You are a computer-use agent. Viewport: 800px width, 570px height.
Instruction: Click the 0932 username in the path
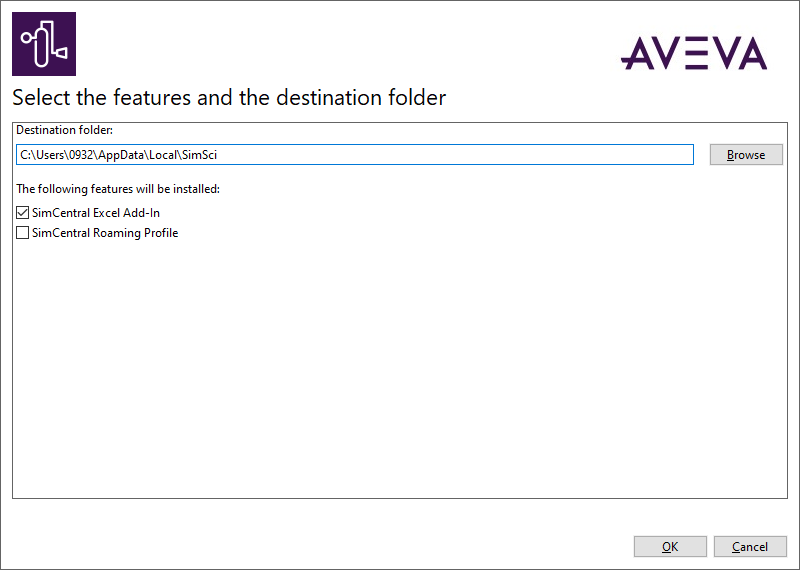click(x=81, y=155)
